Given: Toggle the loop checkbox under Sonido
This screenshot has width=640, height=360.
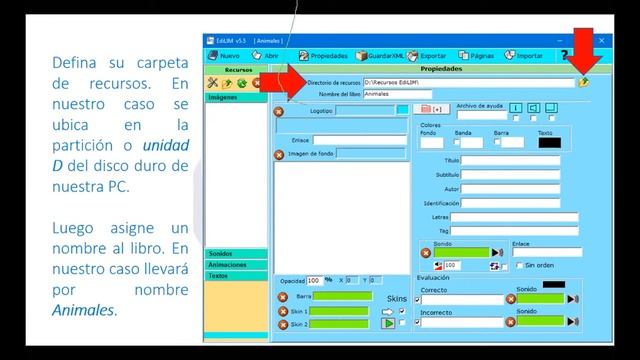Looking at the screenshot, I should point(504,267).
